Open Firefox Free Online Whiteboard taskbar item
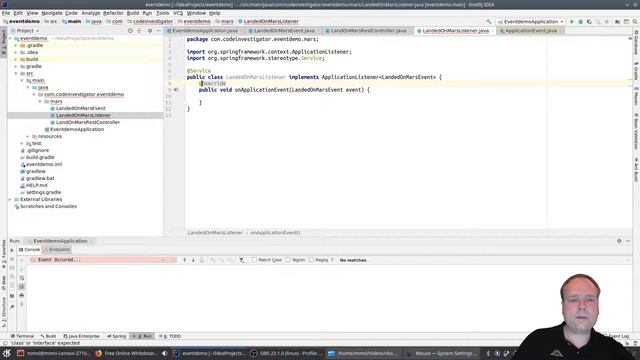This screenshot has height=360, width=640. point(127,353)
